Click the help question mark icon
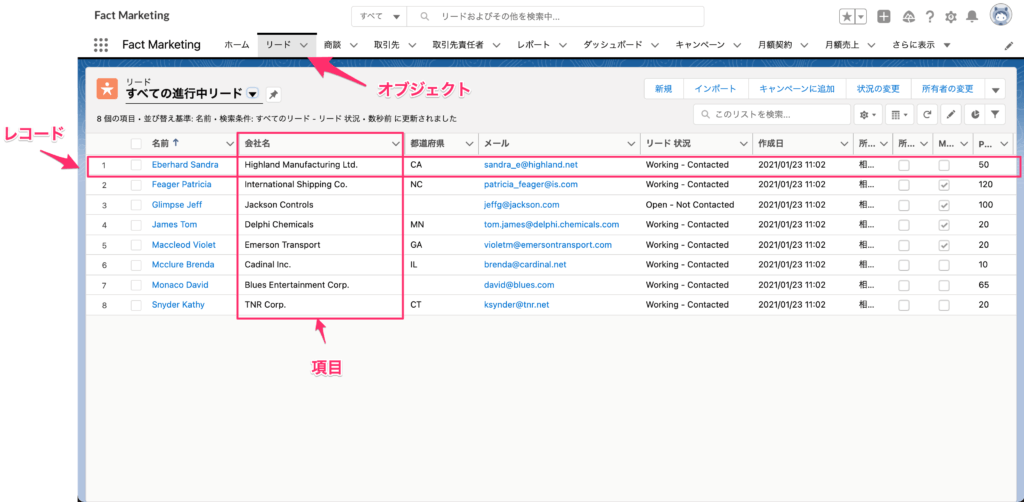The height and width of the screenshot is (502, 1024). pyautogui.click(x=929, y=17)
